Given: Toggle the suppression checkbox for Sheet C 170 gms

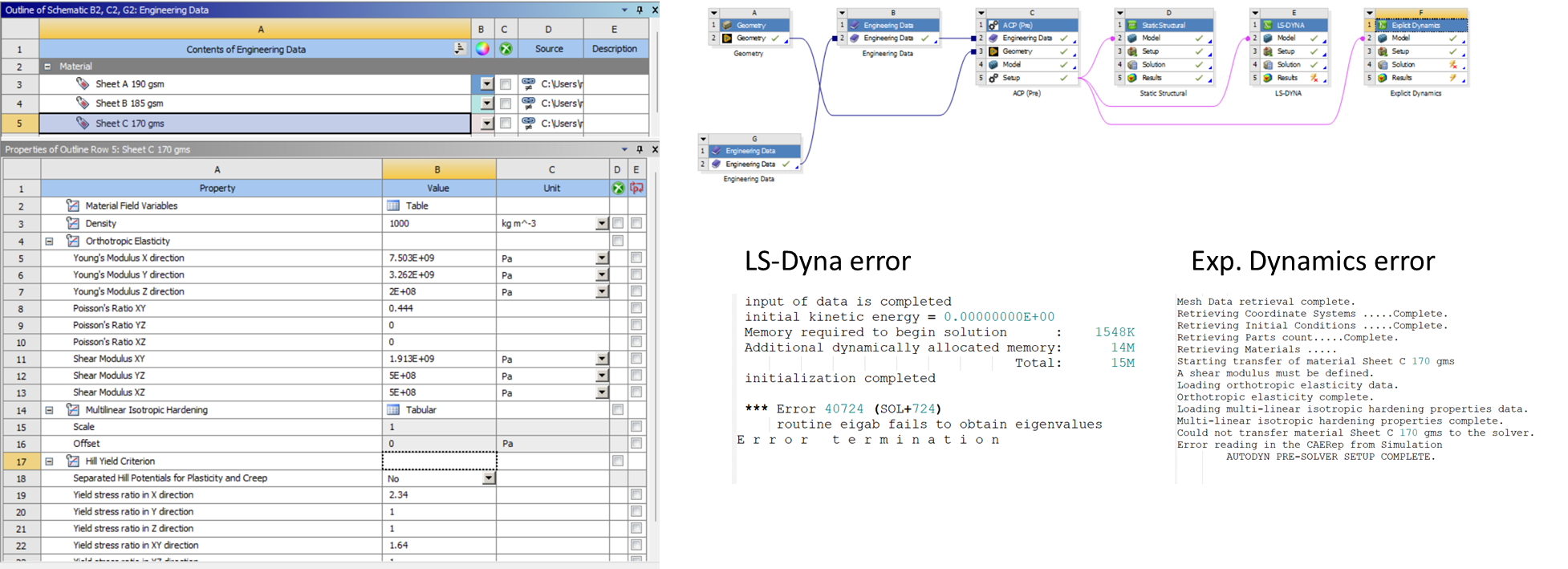Looking at the screenshot, I should 506,123.
